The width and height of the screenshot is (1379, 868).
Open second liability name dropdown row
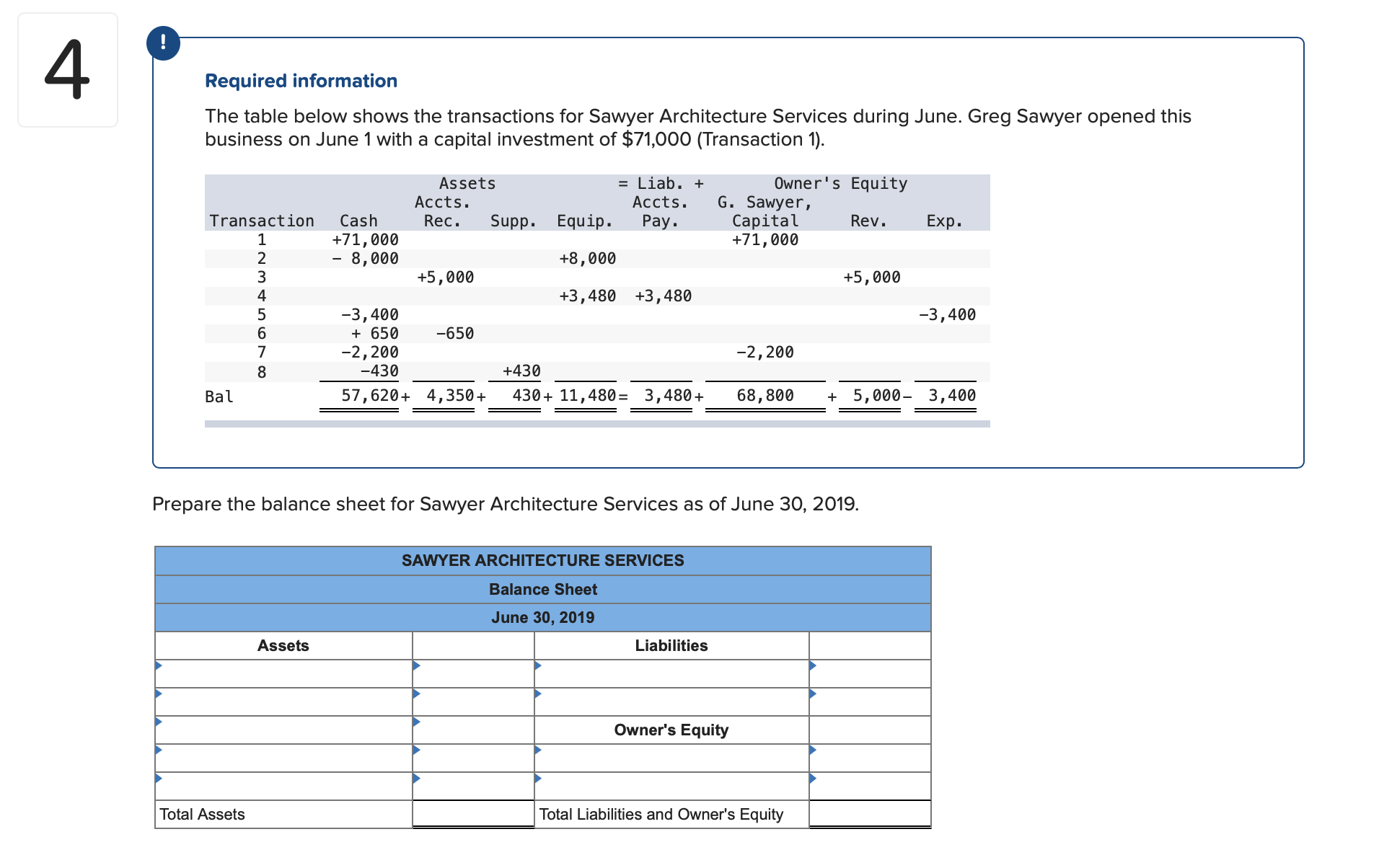pyautogui.click(x=671, y=702)
